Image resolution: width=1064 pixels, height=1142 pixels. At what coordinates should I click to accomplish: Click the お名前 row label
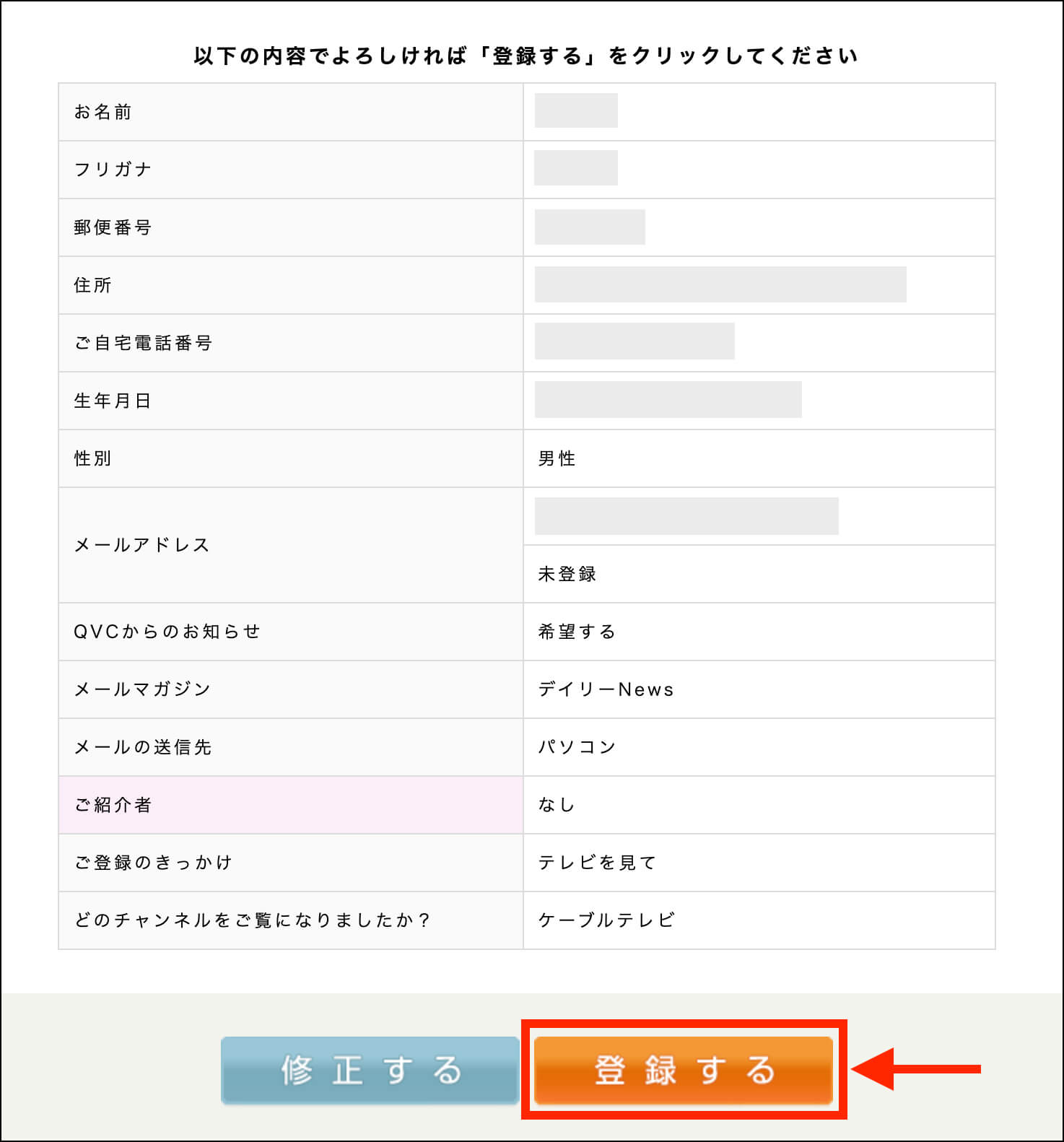click(x=103, y=112)
